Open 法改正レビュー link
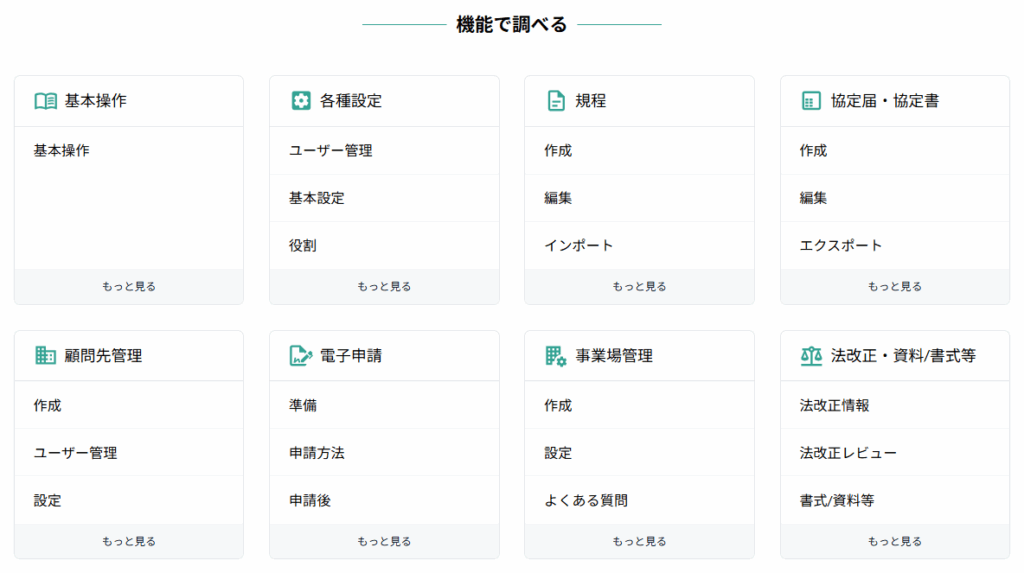Screen dimensions: 1024x573 point(895,453)
